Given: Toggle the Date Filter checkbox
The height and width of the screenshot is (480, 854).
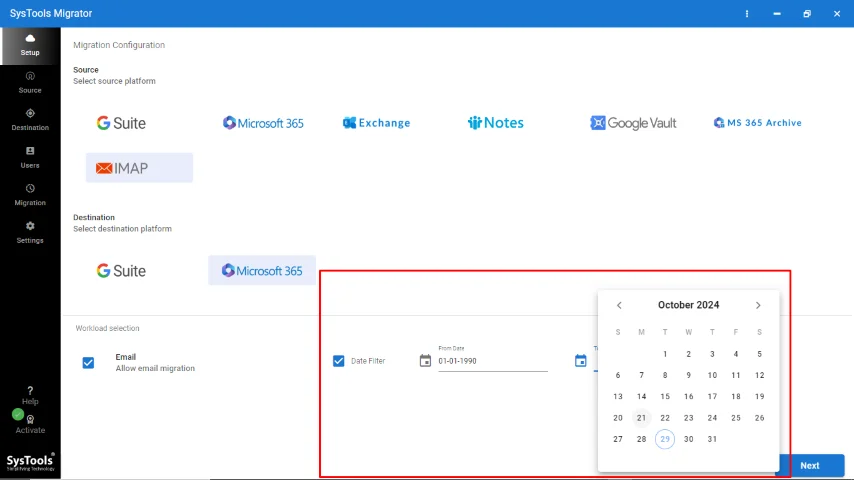Looking at the screenshot, I should pyautogui.click(x=339, y=361).
